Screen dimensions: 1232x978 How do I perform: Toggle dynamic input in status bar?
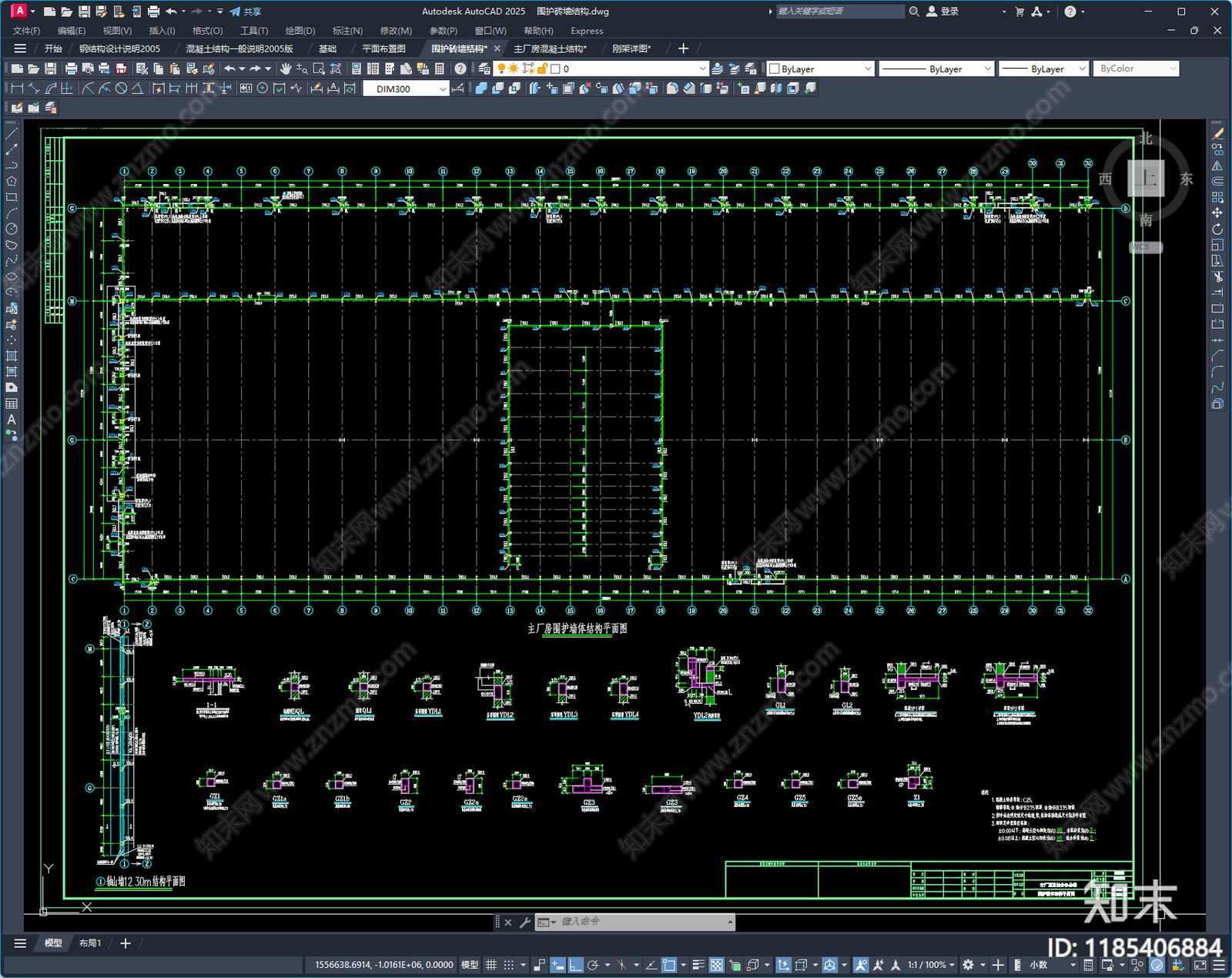(x=557, y=965)
